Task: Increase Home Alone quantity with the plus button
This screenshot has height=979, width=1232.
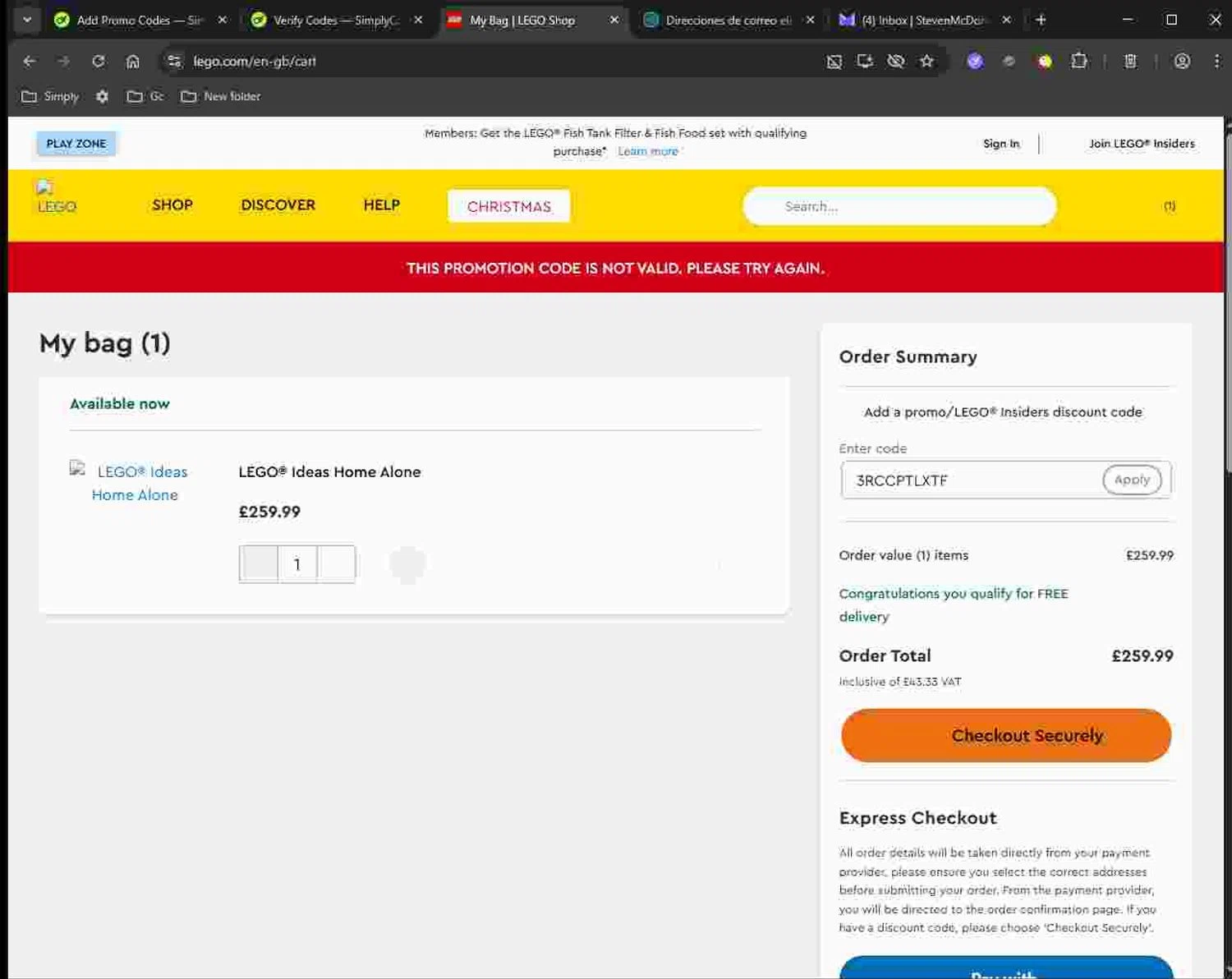Action: 336,564
